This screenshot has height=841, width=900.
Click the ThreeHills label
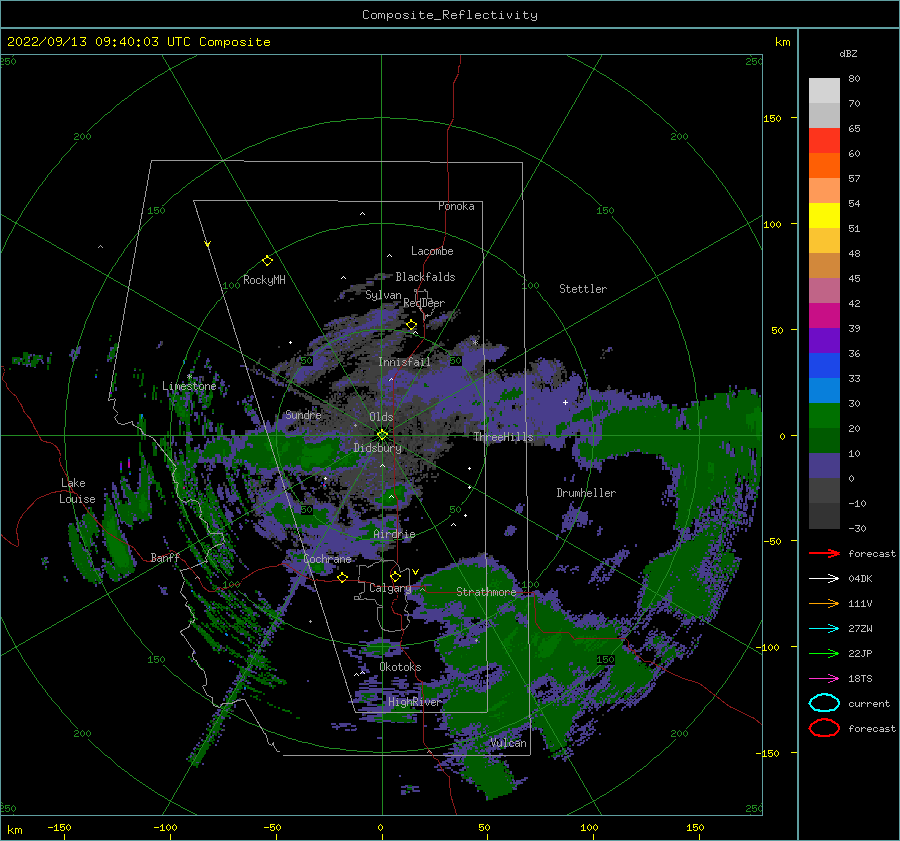click(x=503, y=437)
